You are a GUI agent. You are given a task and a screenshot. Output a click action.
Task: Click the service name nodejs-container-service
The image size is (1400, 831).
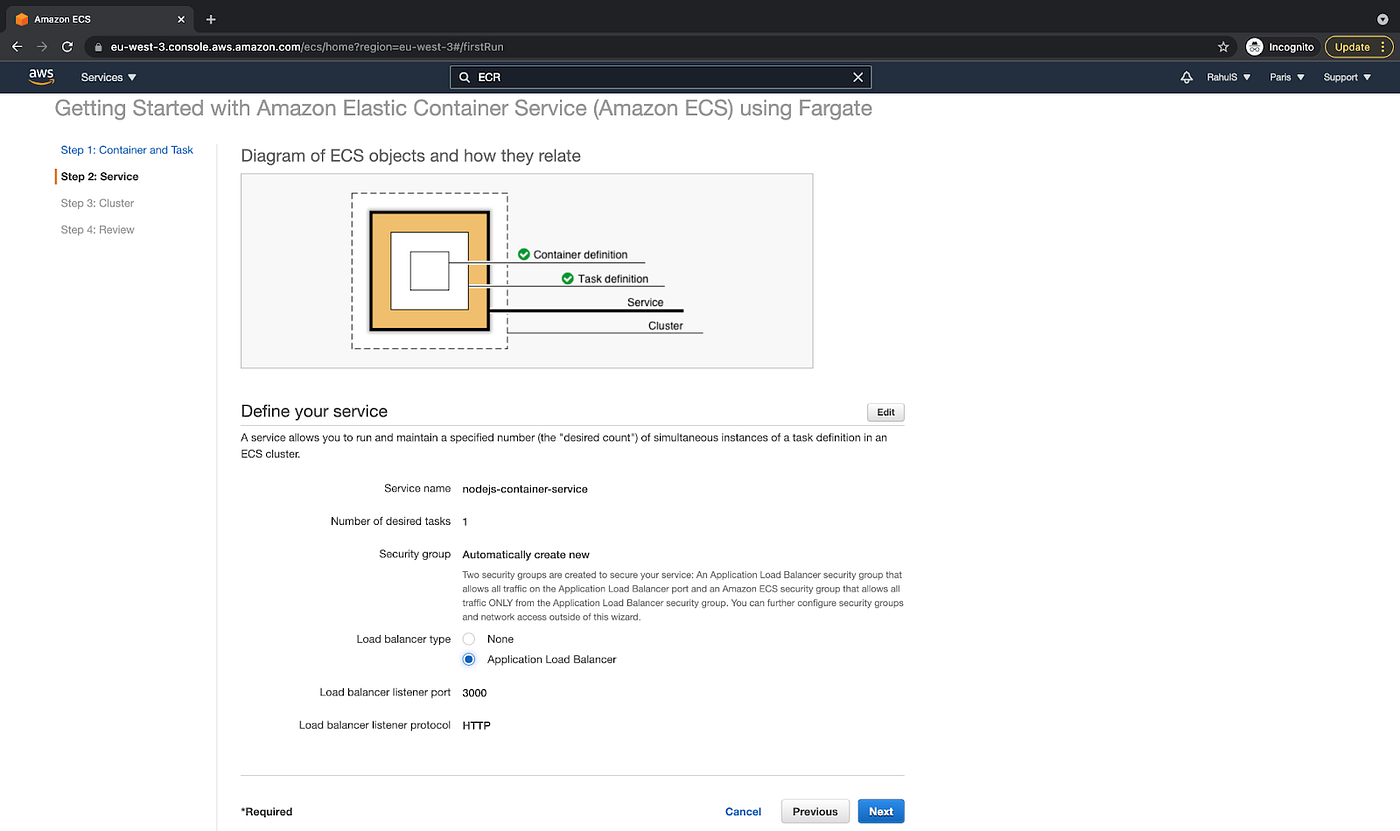coord(525,489)
